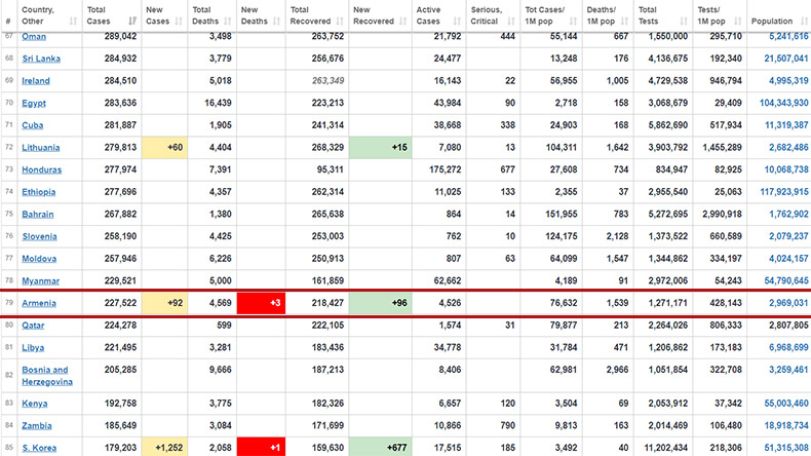The width and height of the screenshot is (811, 456).
Task: Click Armenia new deaths +3 cell
Action: 261,303
